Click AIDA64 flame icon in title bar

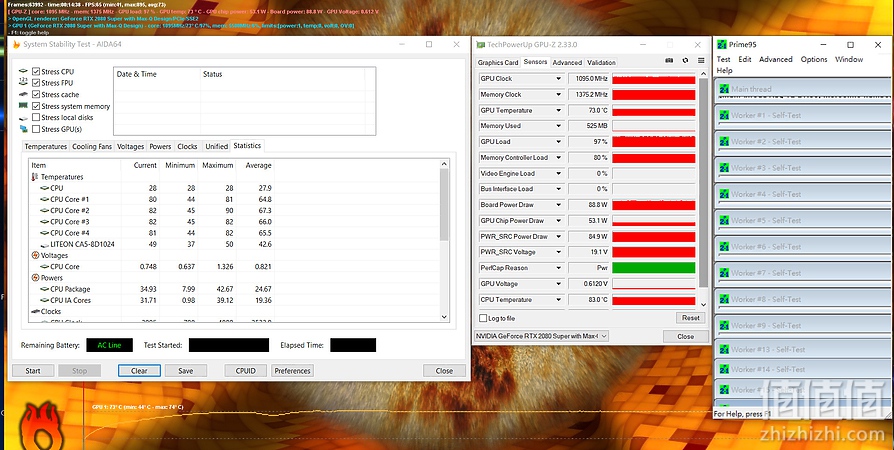pyautogui.click(x=16, y=44)
